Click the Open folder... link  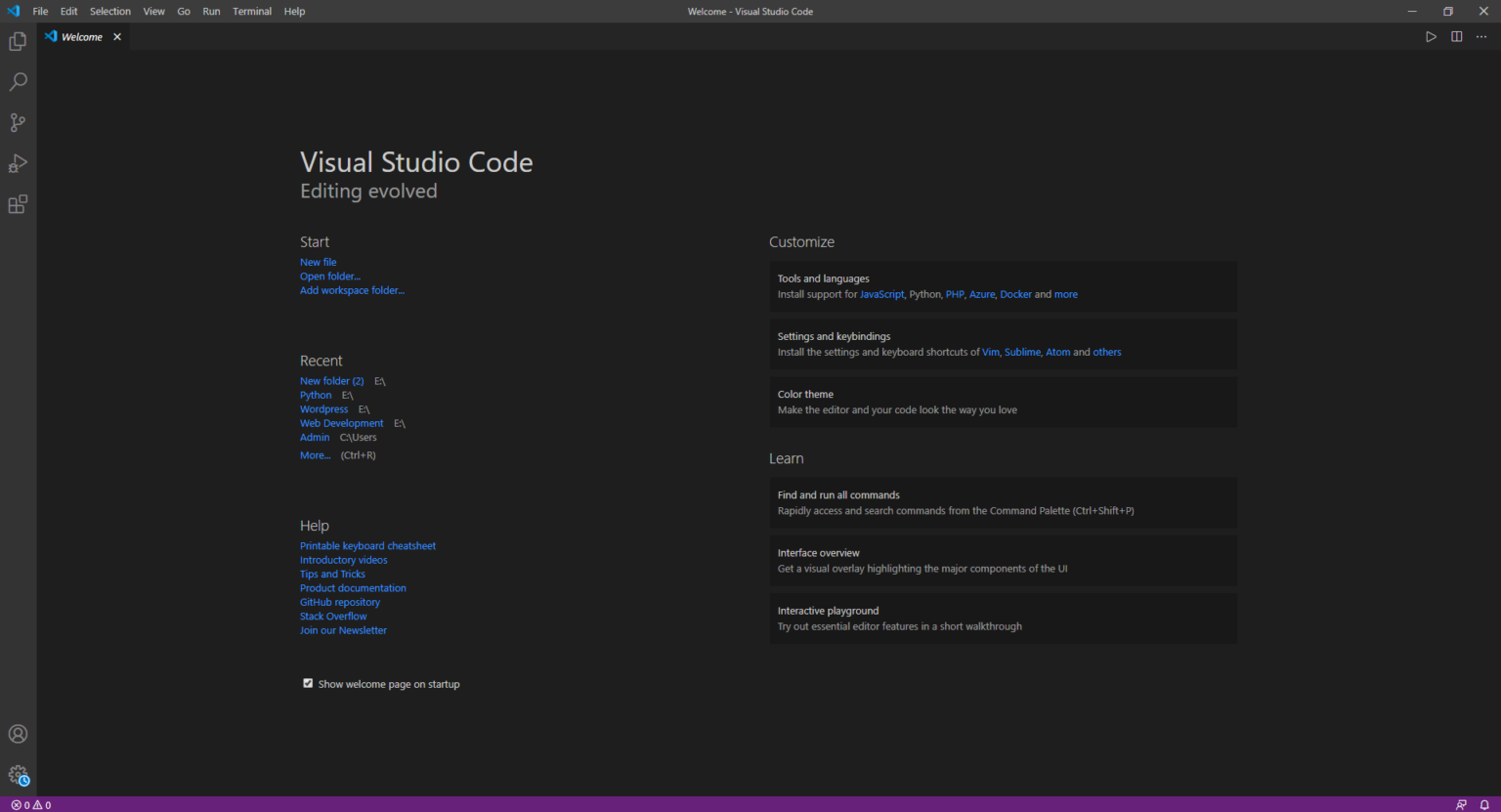329,277
